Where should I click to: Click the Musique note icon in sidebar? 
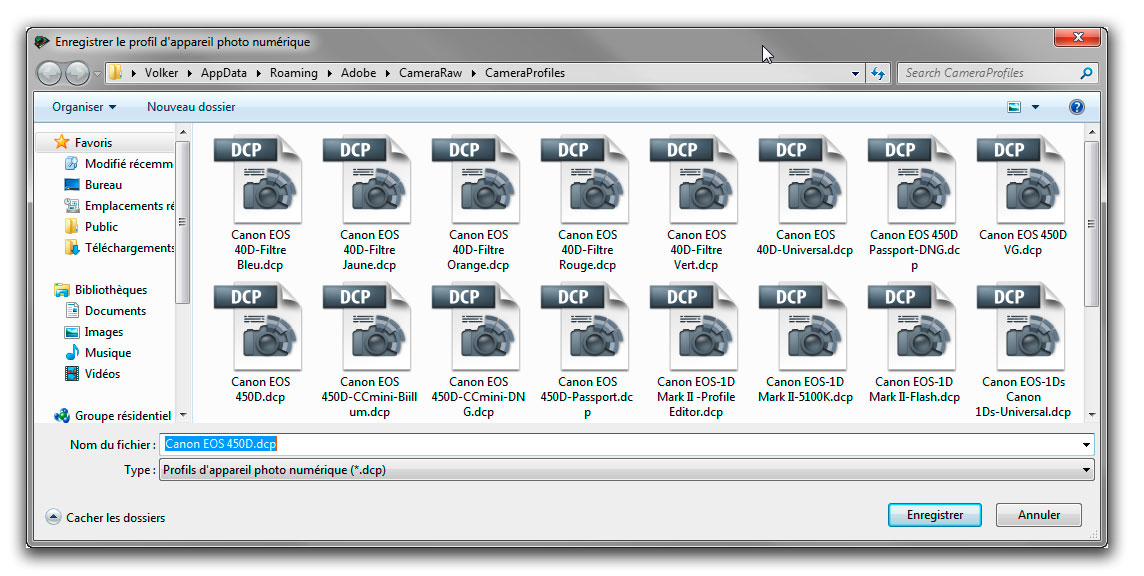click(x=72, y=353)
